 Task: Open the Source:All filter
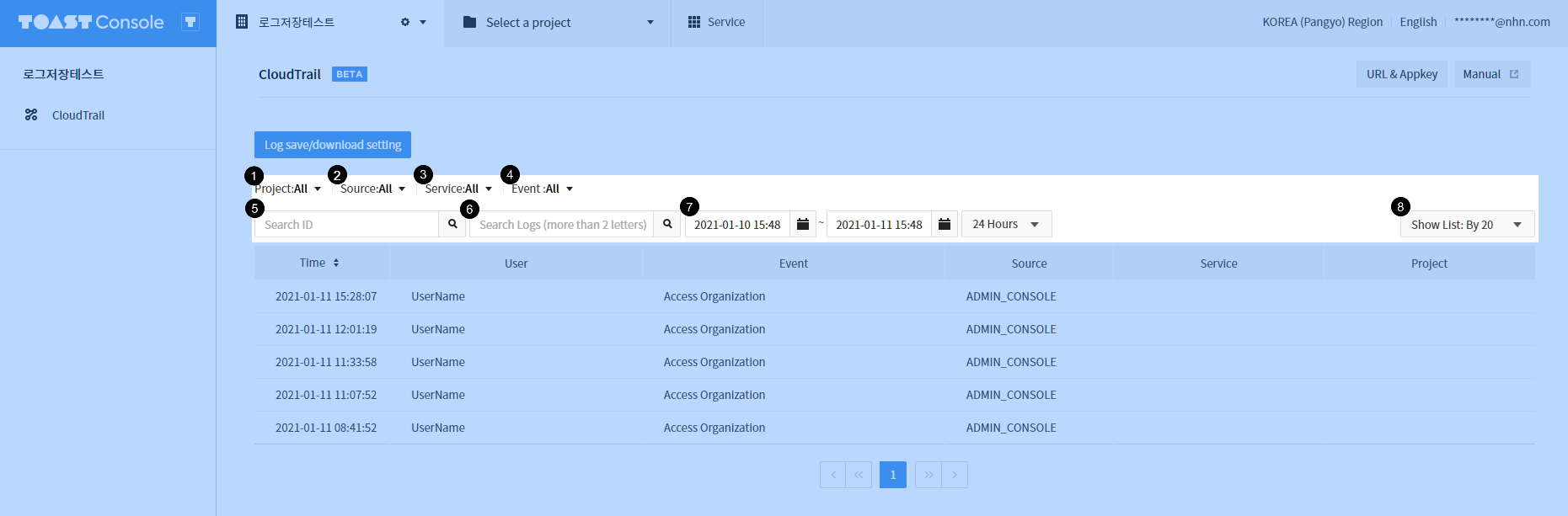[x=372, y=189]
